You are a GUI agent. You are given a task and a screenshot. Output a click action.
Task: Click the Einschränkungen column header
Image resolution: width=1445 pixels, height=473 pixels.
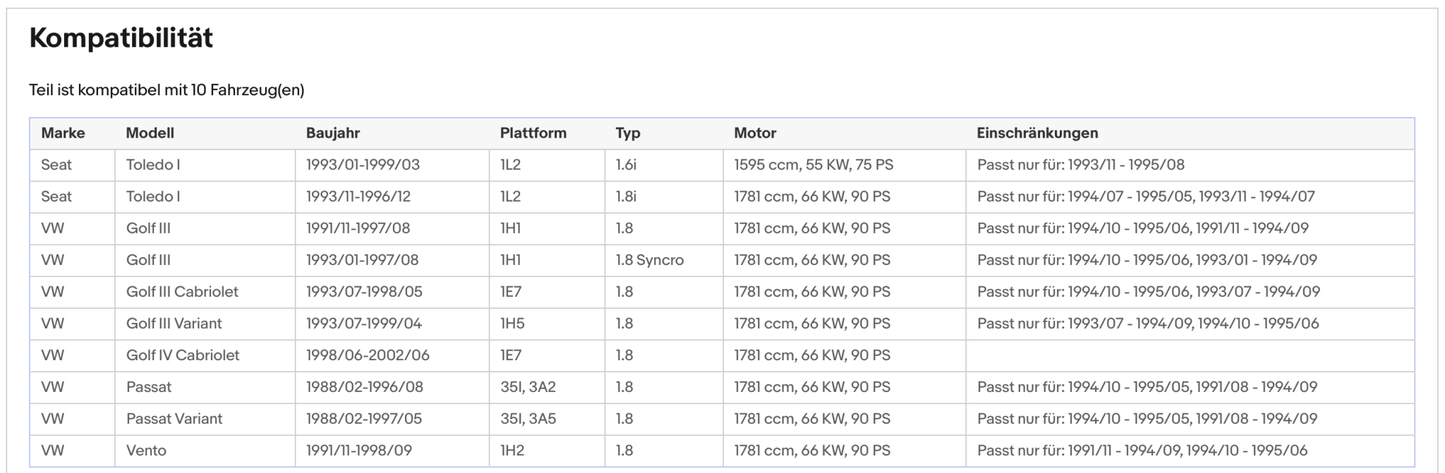1037,133
